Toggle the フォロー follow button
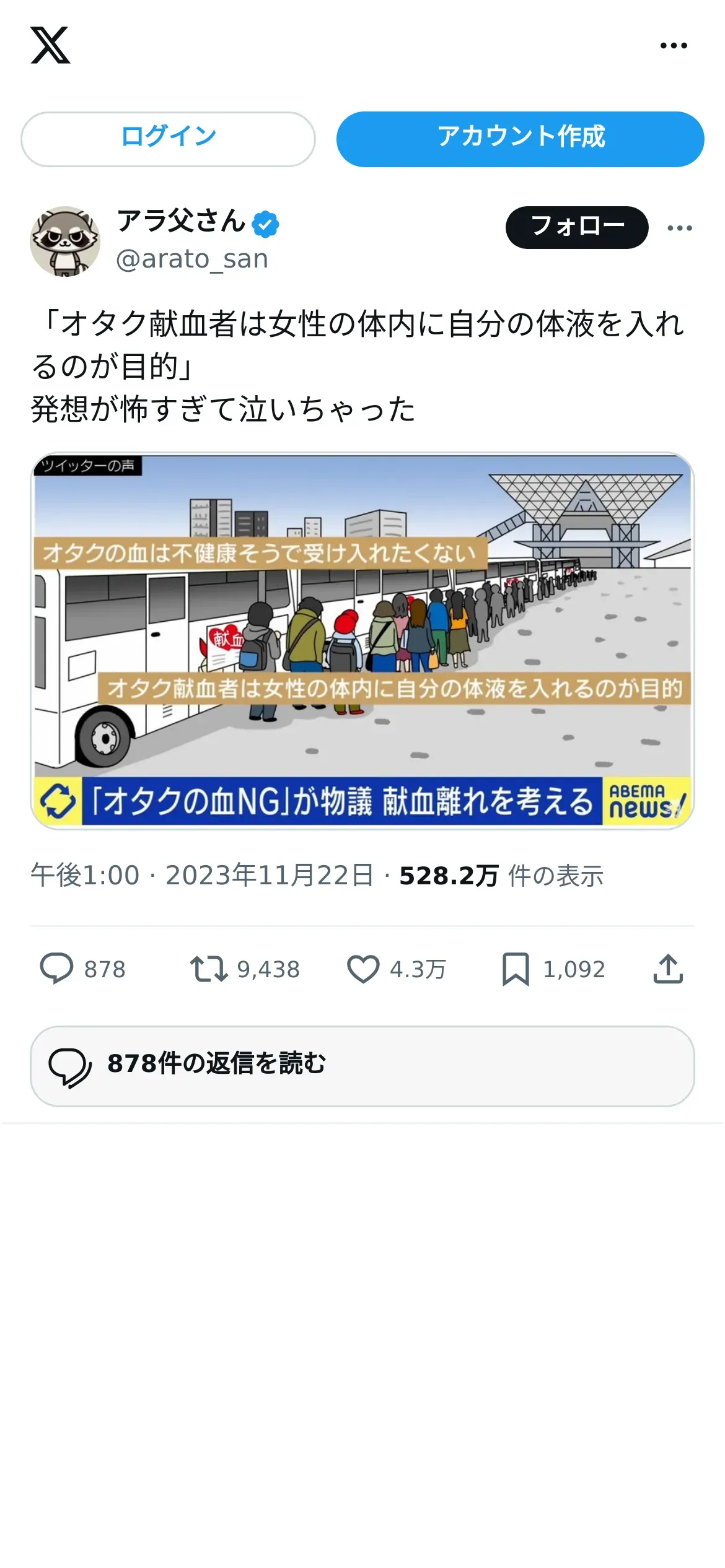 coord(577,227)
